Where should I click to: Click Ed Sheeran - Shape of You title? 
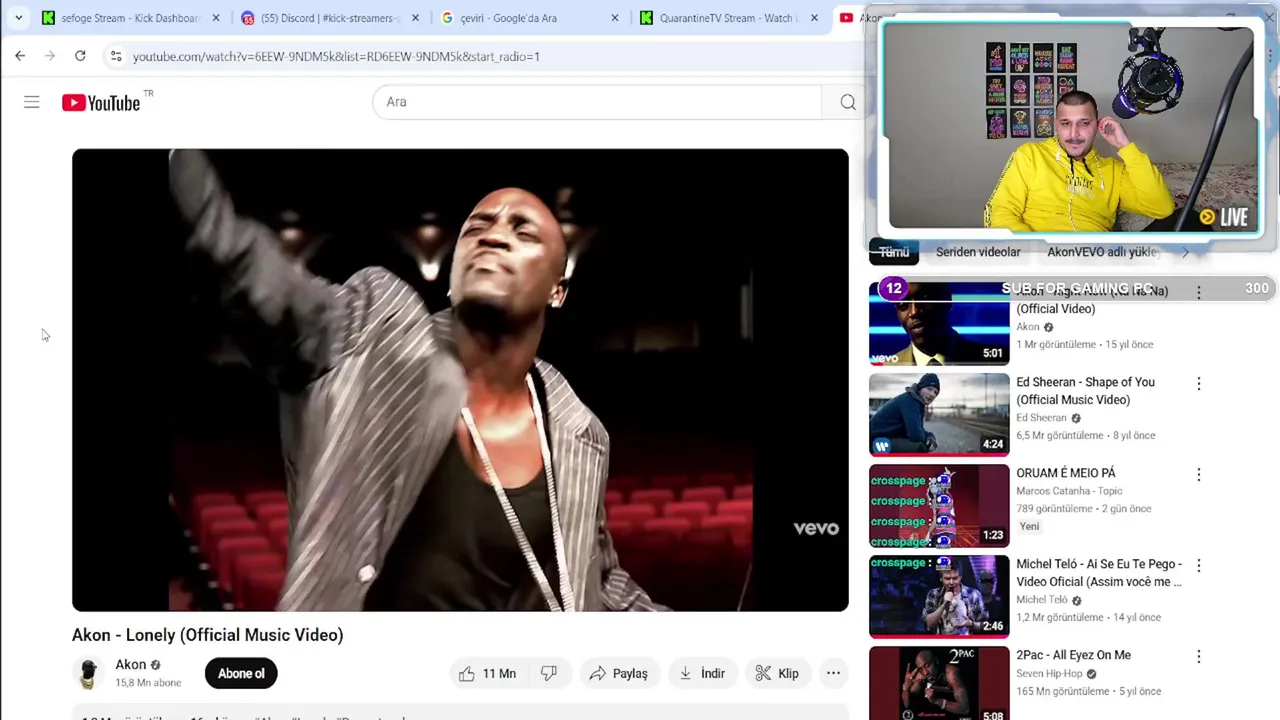point(1085,391)
